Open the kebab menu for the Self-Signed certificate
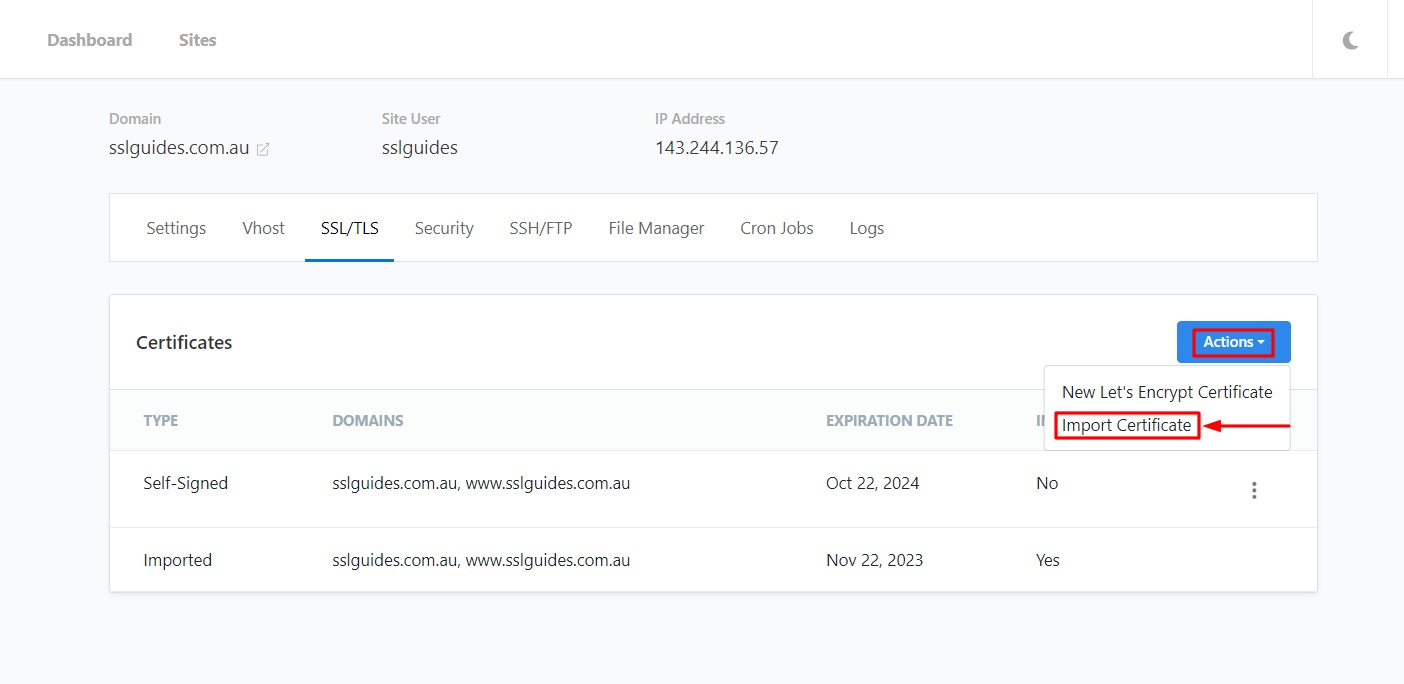The height and width of the screenshot is (684, 1404). (x=1253, y=490)
